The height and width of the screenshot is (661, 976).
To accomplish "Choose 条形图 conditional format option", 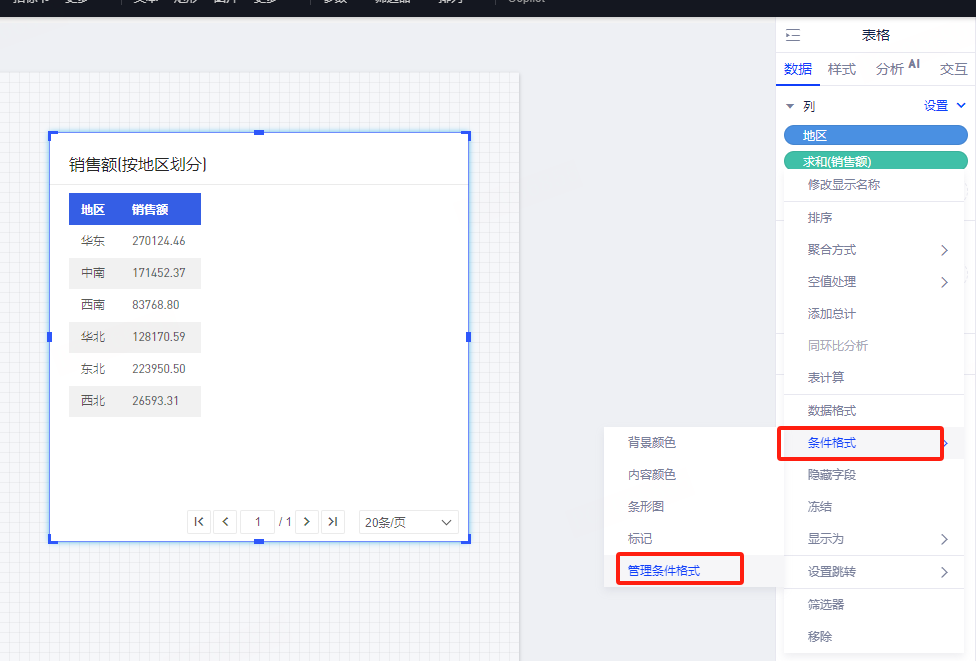I will (646, 506).
